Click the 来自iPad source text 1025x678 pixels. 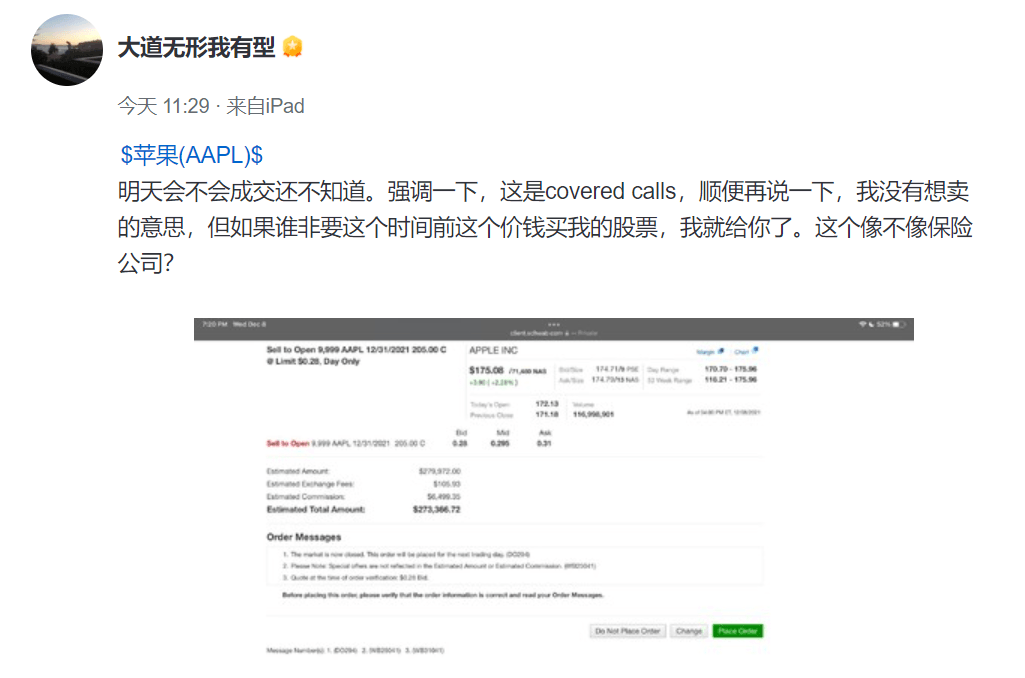(265, 106)
